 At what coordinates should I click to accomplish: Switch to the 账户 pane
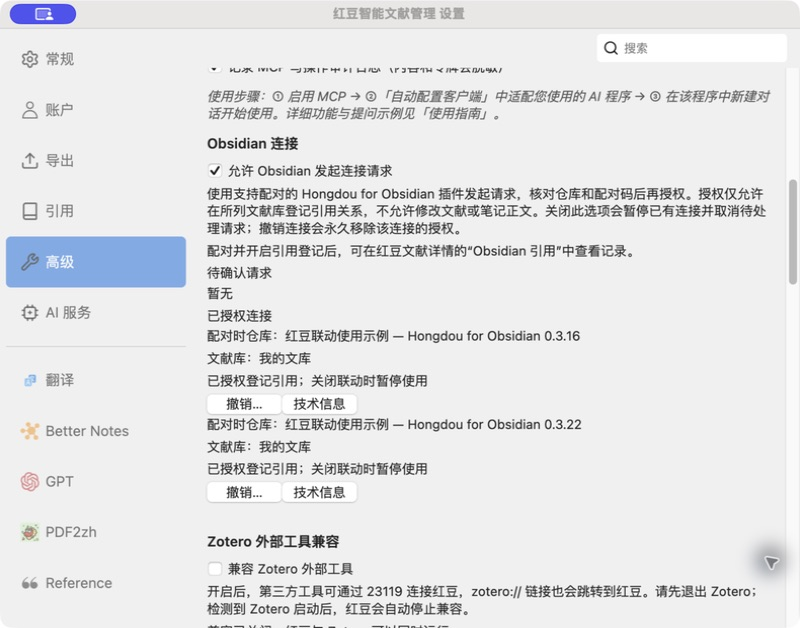[96, 110]
